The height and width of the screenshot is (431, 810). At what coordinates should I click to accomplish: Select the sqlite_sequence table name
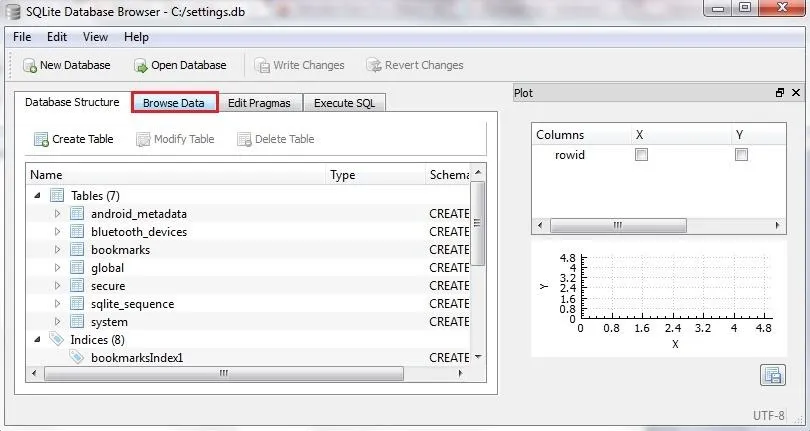[x=132, y=304]
